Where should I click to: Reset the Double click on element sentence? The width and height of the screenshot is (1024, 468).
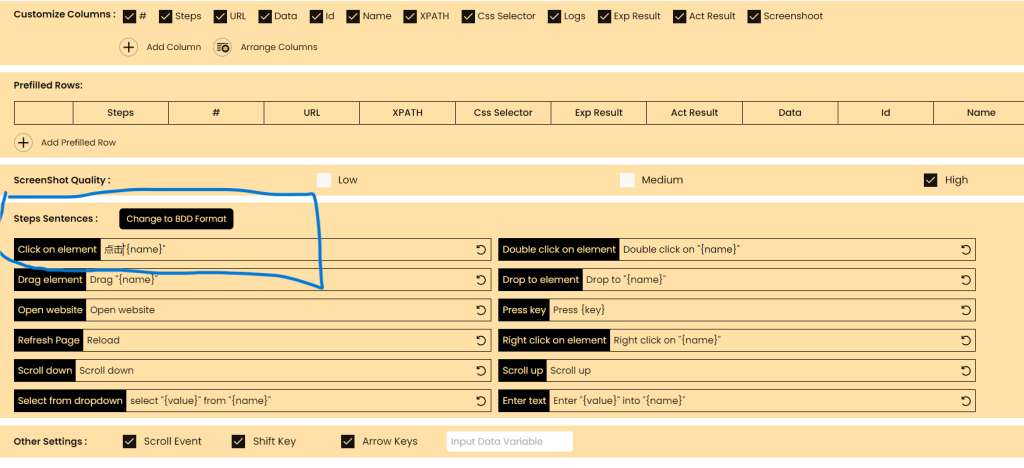click(966, 249)
